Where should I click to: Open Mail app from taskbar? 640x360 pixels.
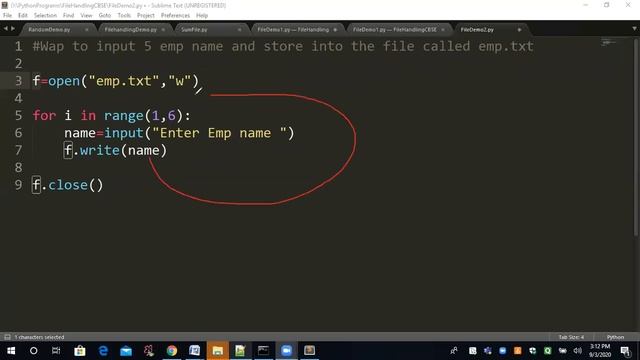pyautogui.click(x=126, y=351)
